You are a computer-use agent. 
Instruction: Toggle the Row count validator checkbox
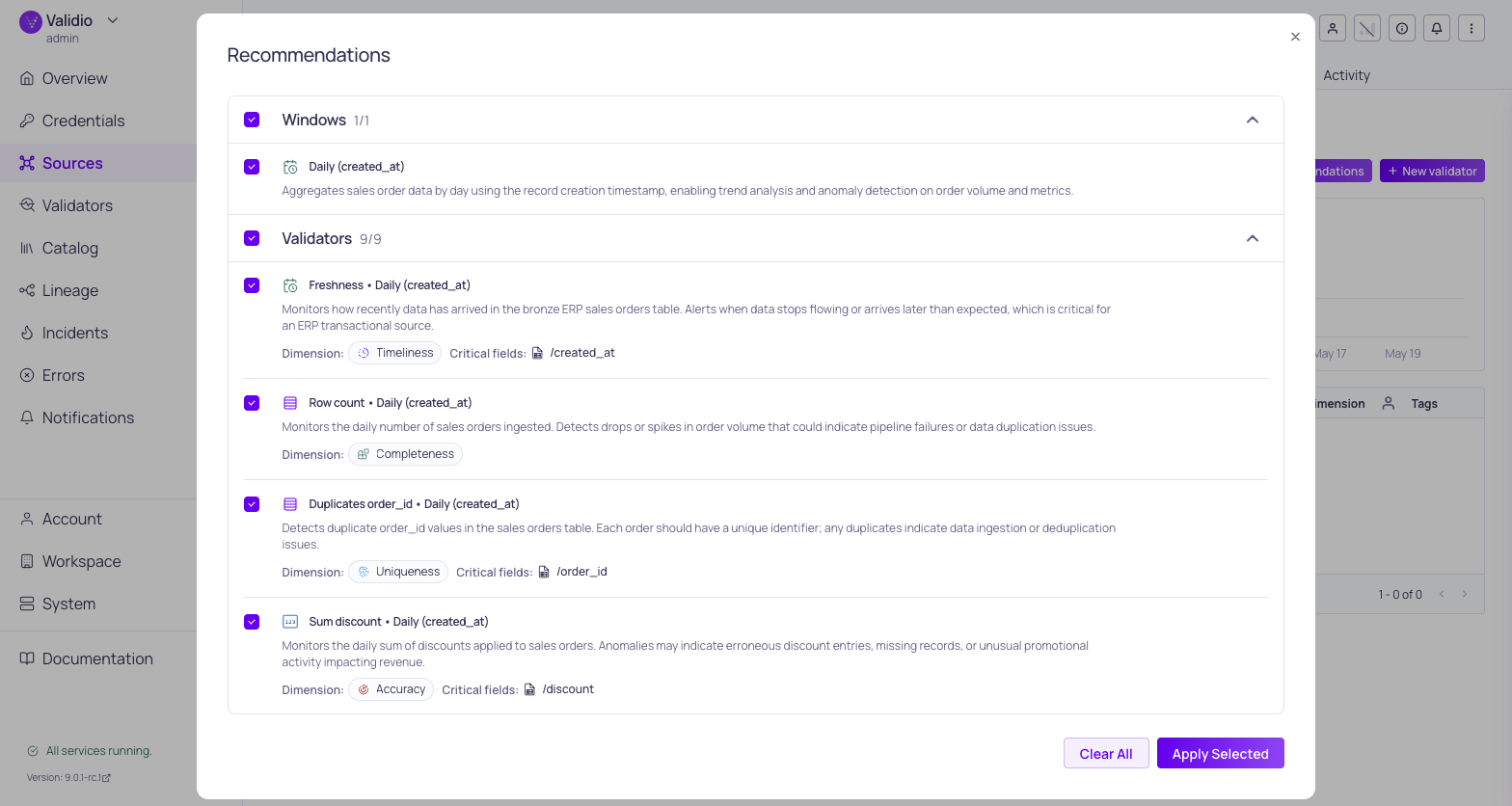coord(252,403)
